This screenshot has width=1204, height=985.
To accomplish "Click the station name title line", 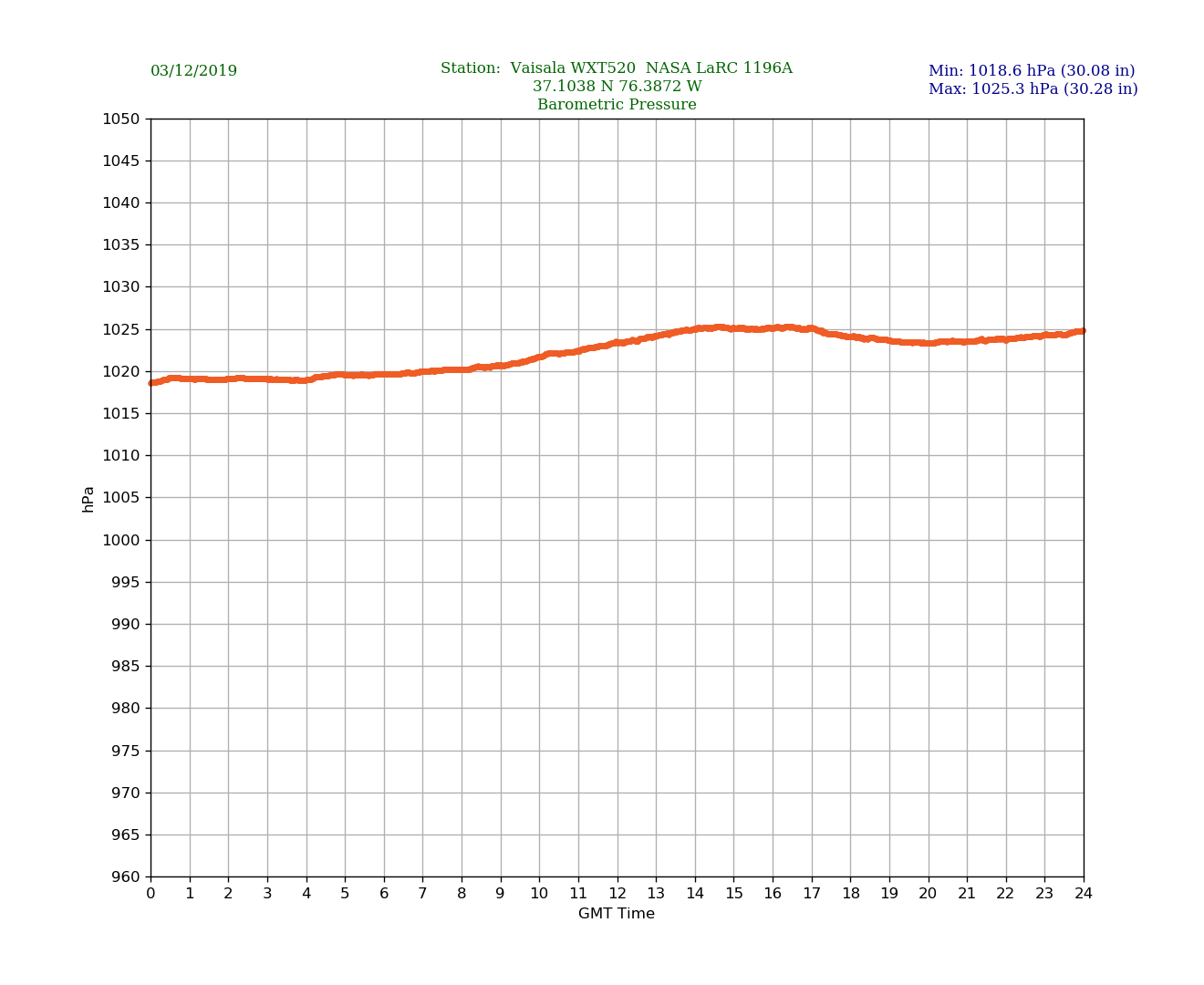I will pos(616,68).
